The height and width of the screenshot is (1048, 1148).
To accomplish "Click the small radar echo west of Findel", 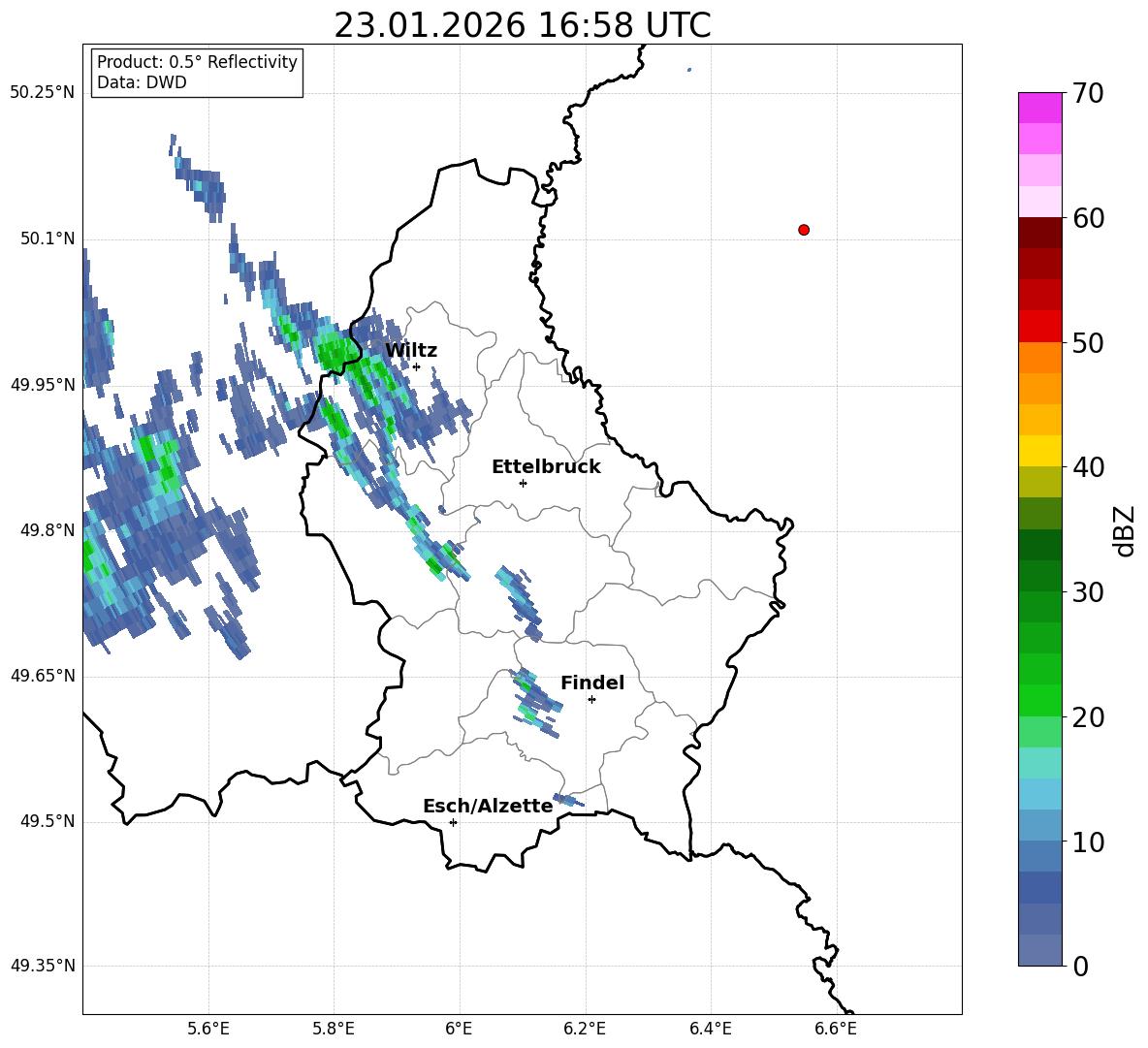I will pyautogui.click(x=534, y=701).
